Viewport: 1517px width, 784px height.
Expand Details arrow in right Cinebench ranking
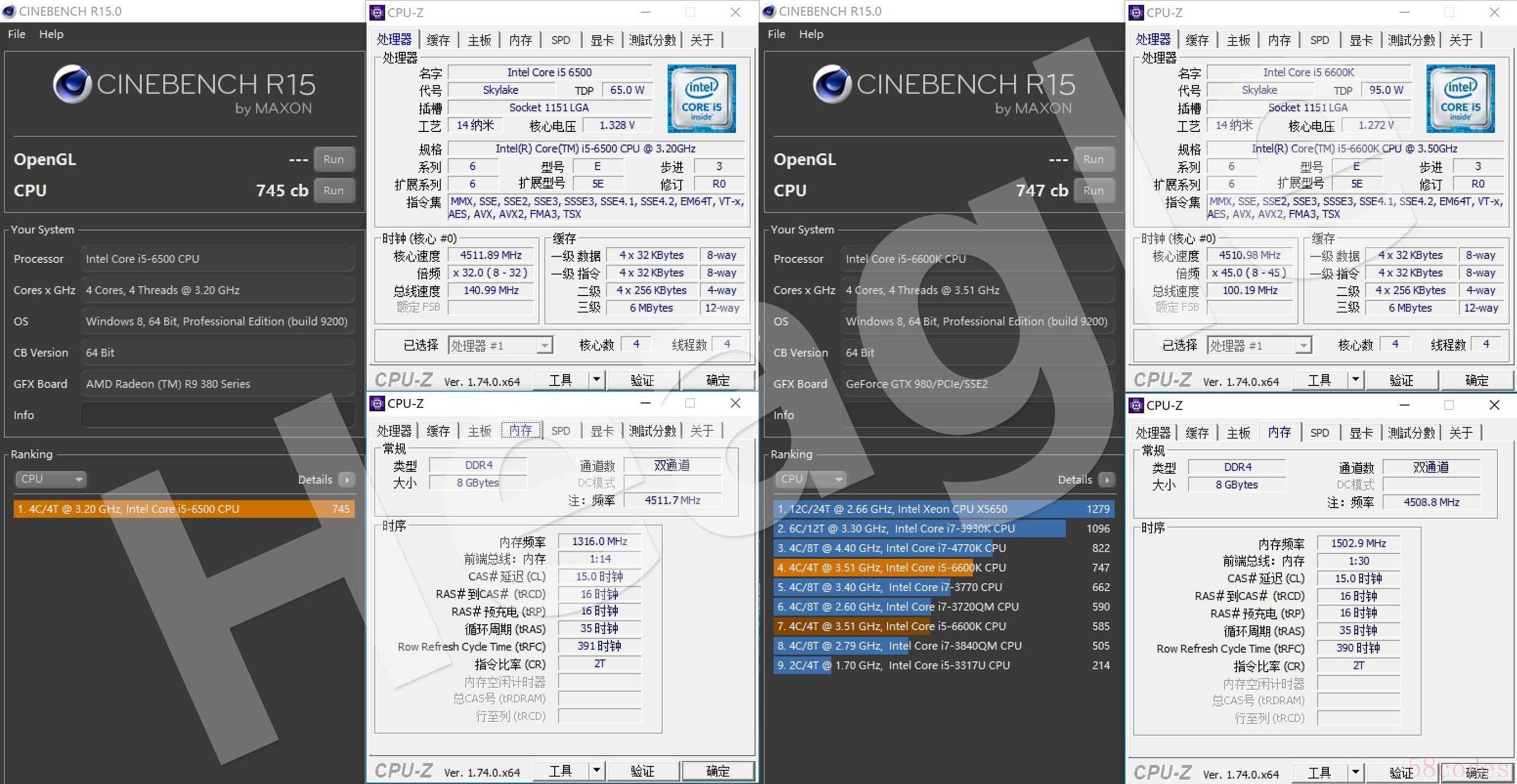click(x=1107, y=480)
